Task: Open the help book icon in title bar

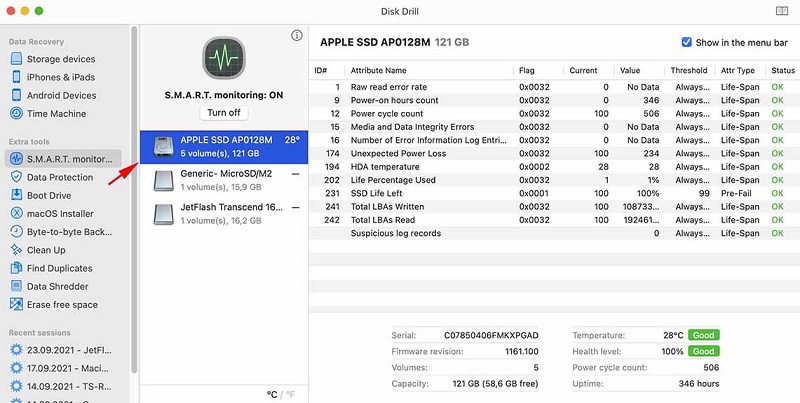Action: pyautogui.click(x=782, y=11)
